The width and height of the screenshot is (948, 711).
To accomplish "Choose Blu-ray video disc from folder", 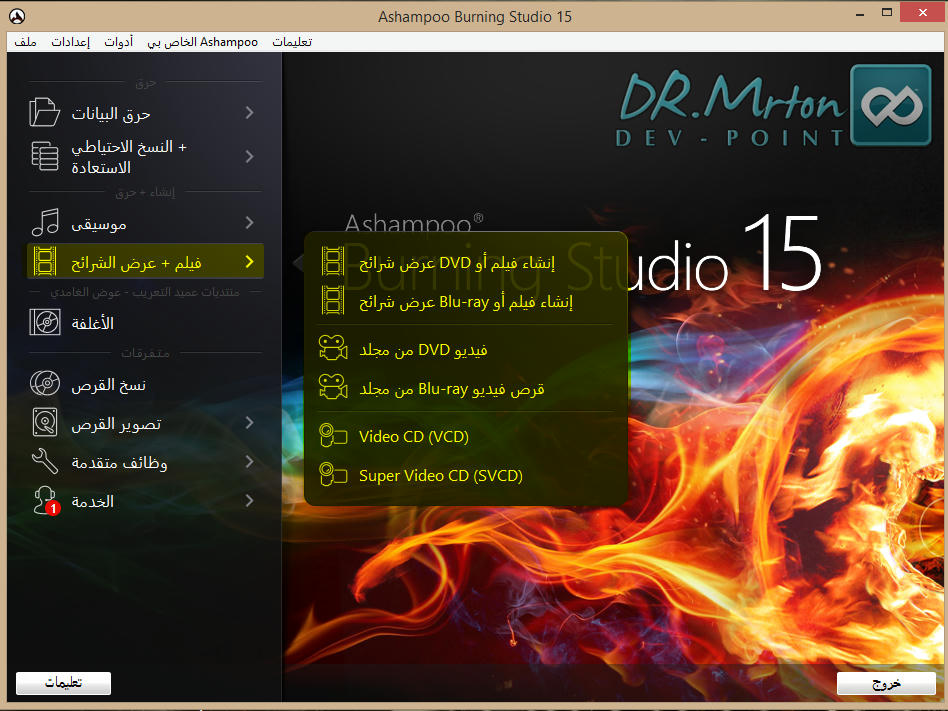I will (452, 389).
